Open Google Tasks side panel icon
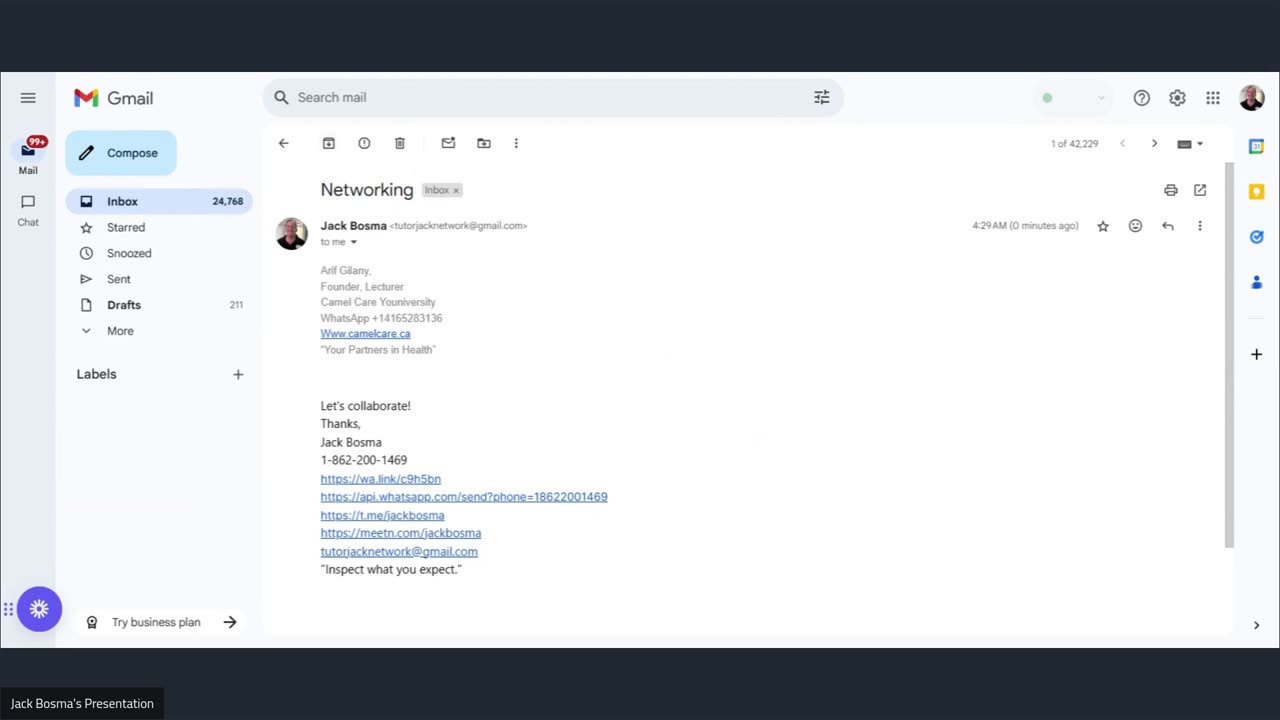The image size is (1280, 720). click(x=1257, y=237)
